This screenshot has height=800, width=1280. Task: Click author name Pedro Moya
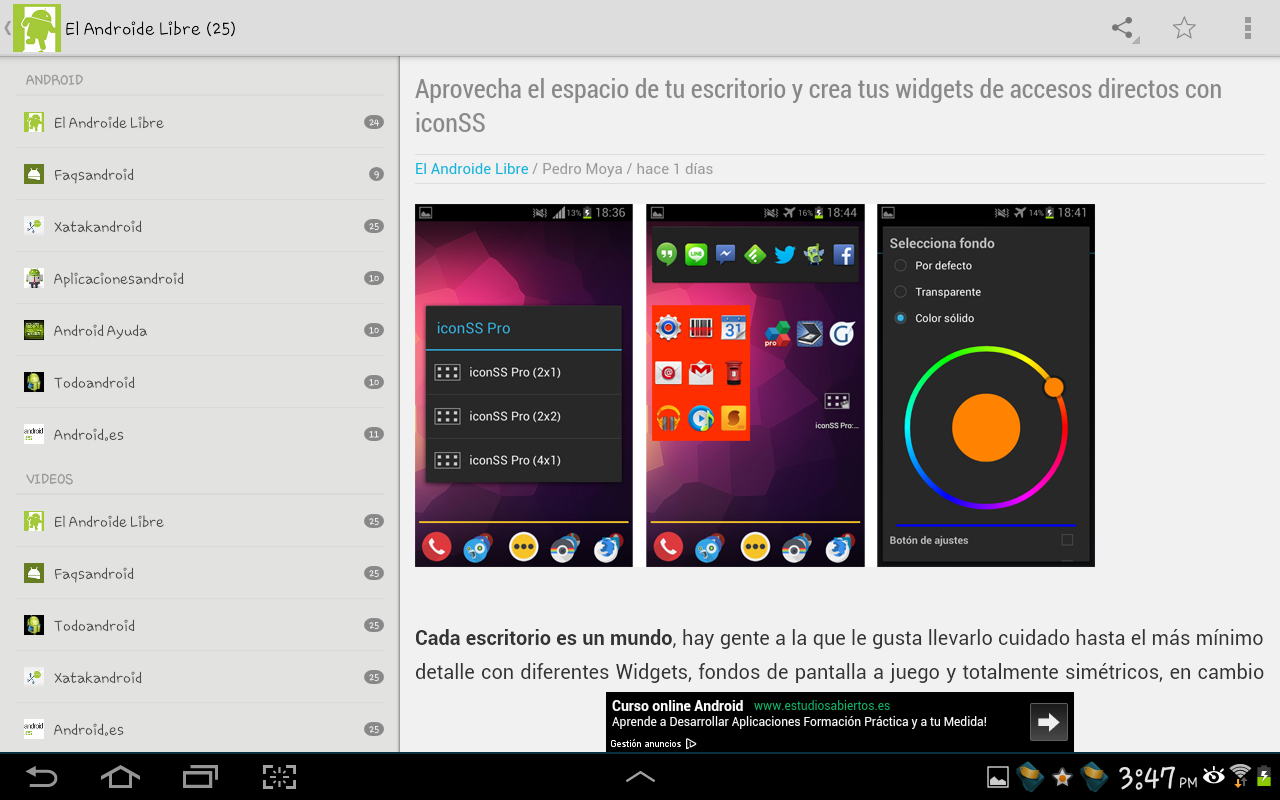582,169
